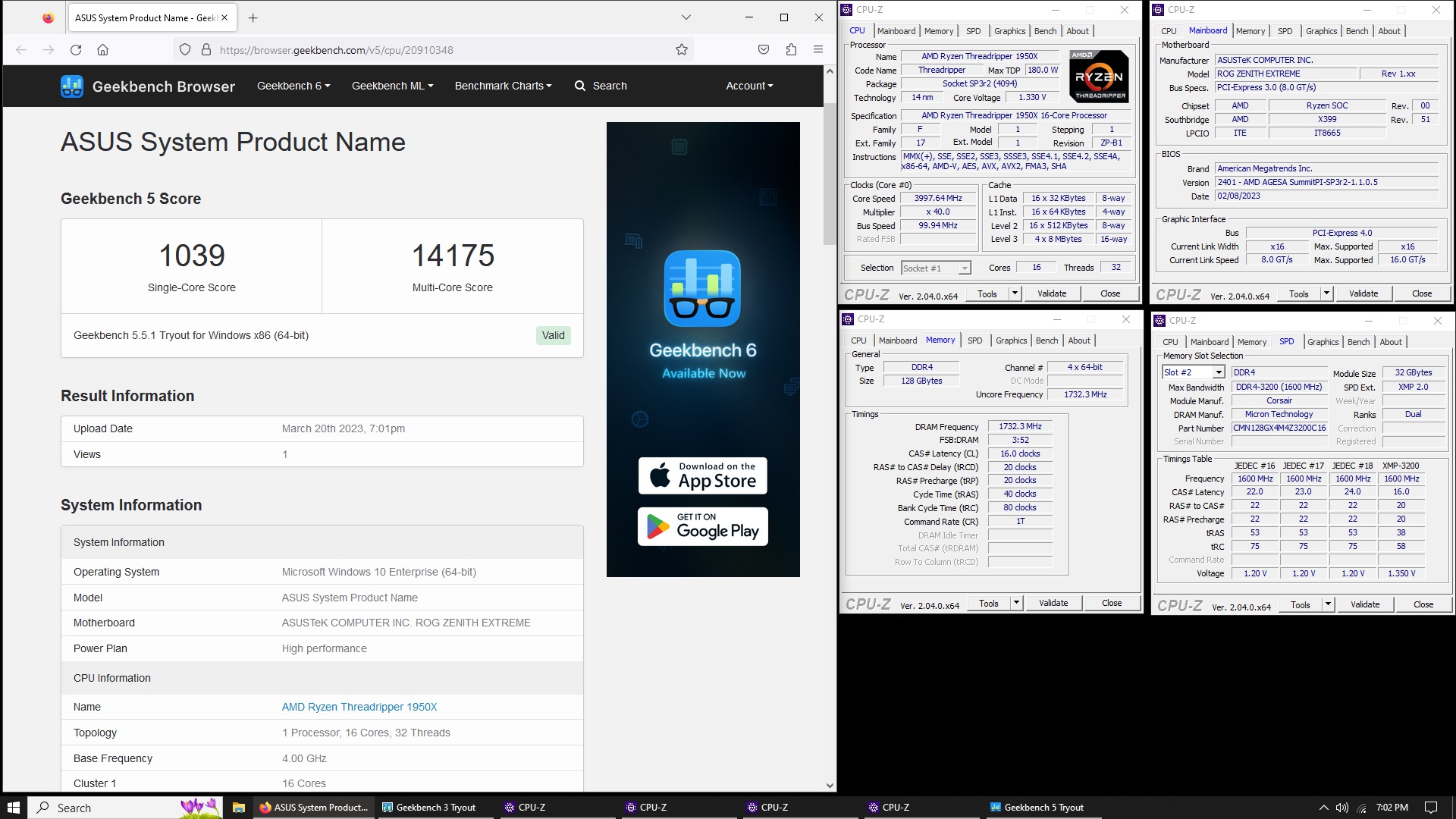Click the 1039 Single-Core Score value
The height and width of the screenshot is (819, 1456).
tap(192, 256)
